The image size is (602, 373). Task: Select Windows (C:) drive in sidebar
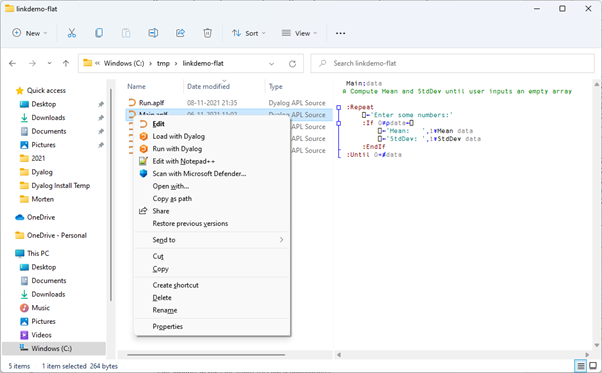51,348
